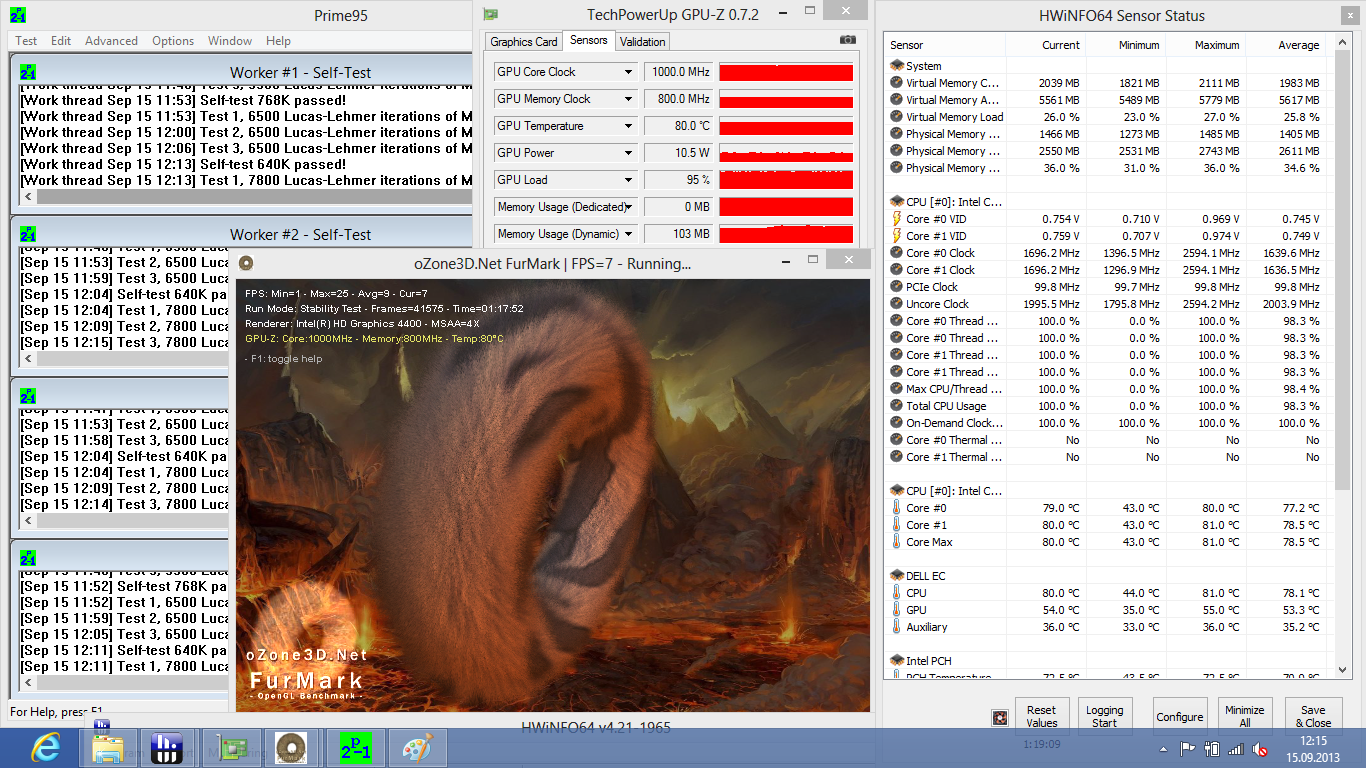This screenshot has height=768, width=1366.
Task: Take a GPU-Z screenshot with the camera icon
Action: click(x=848, y=40)
